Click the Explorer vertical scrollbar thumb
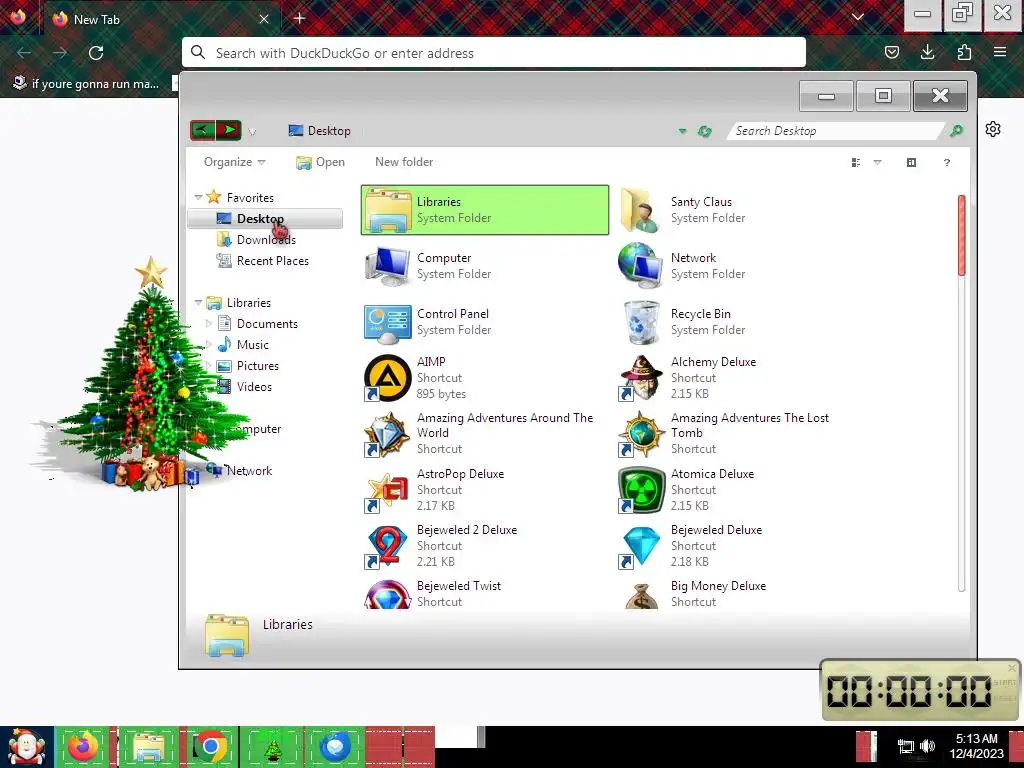Viewport: 1024px width, 768px height. tap(961, 235)
